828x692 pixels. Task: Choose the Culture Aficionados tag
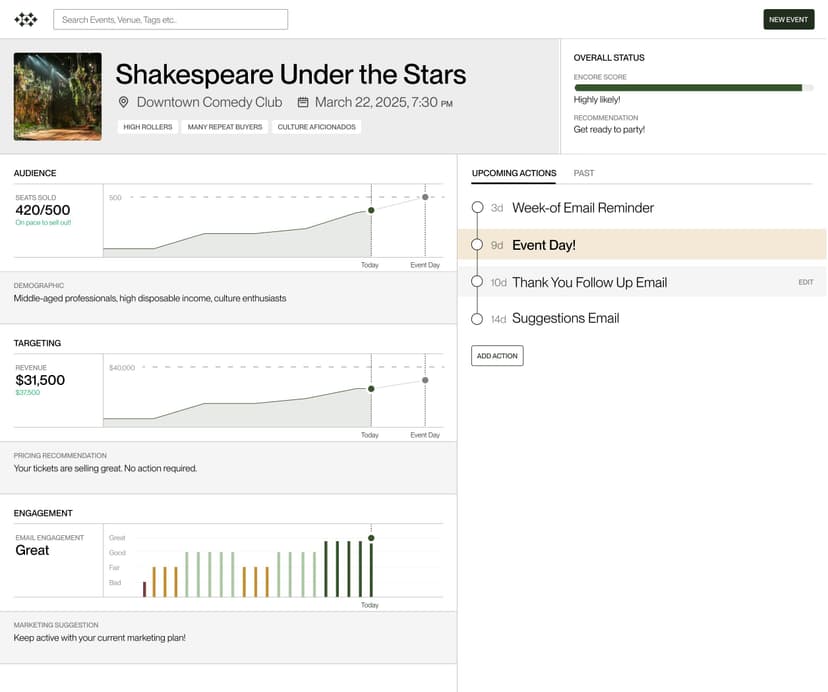coord(316,127)
